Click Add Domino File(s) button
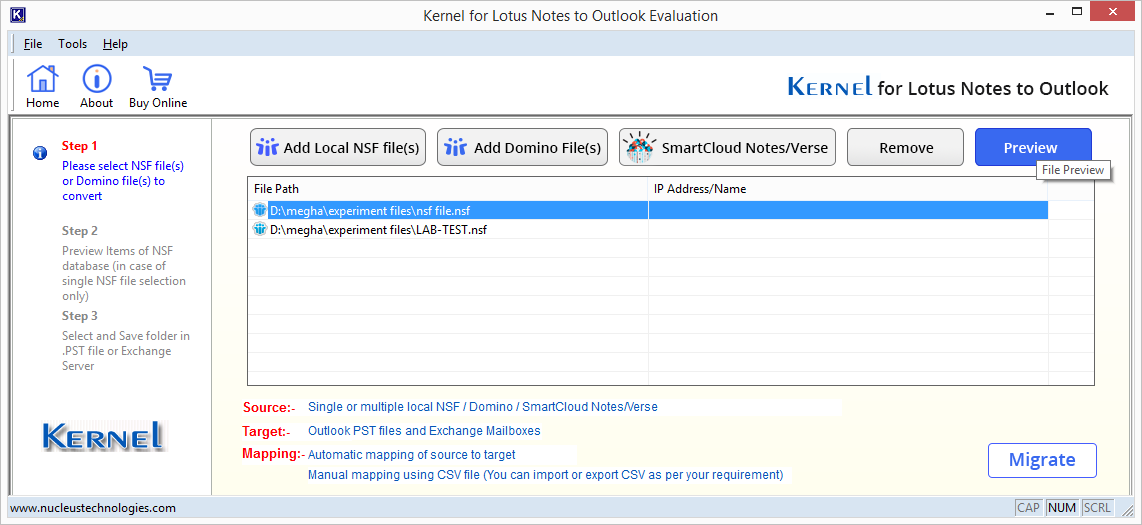 coord(522,147)
